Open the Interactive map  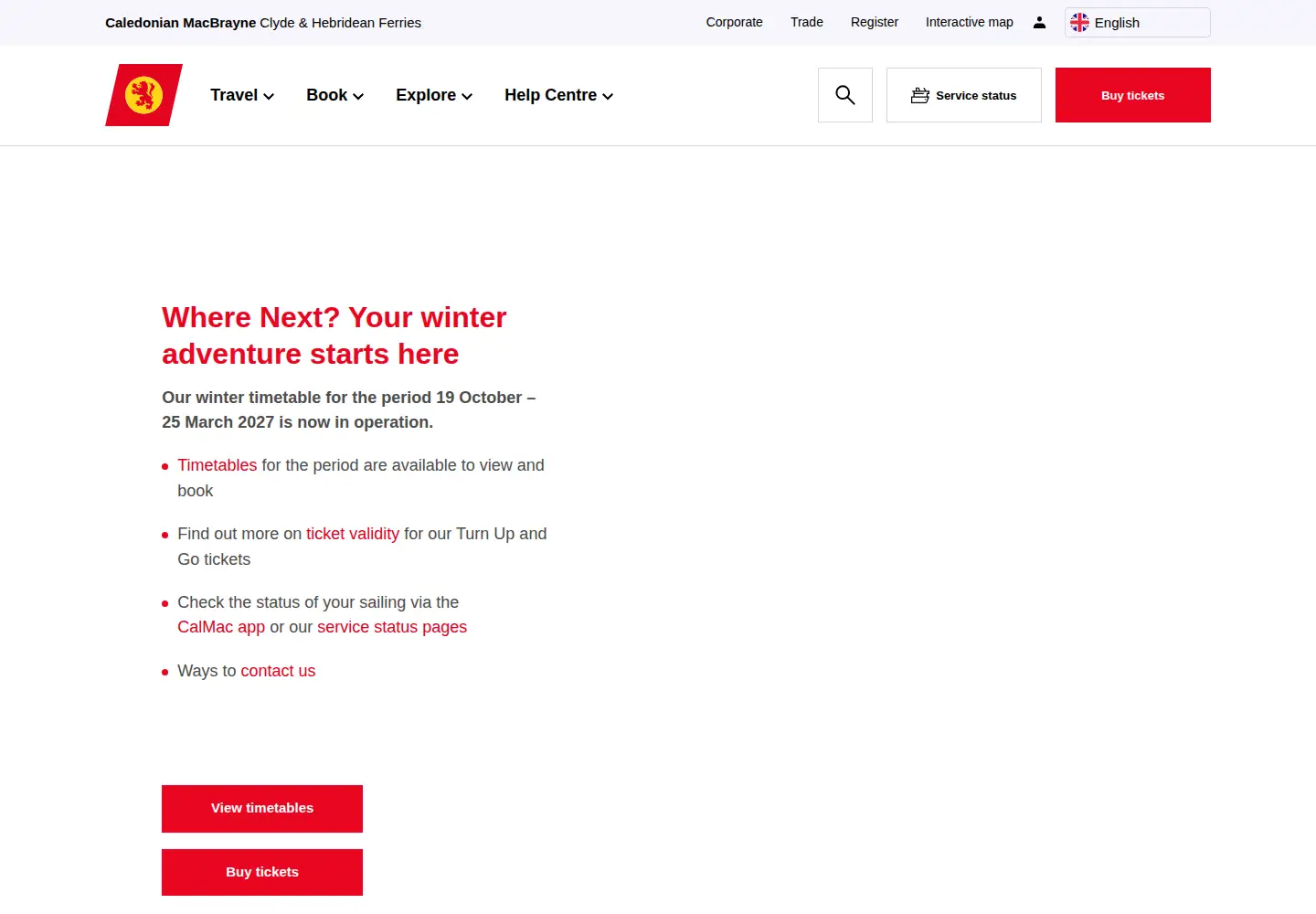tap(970, 22)
